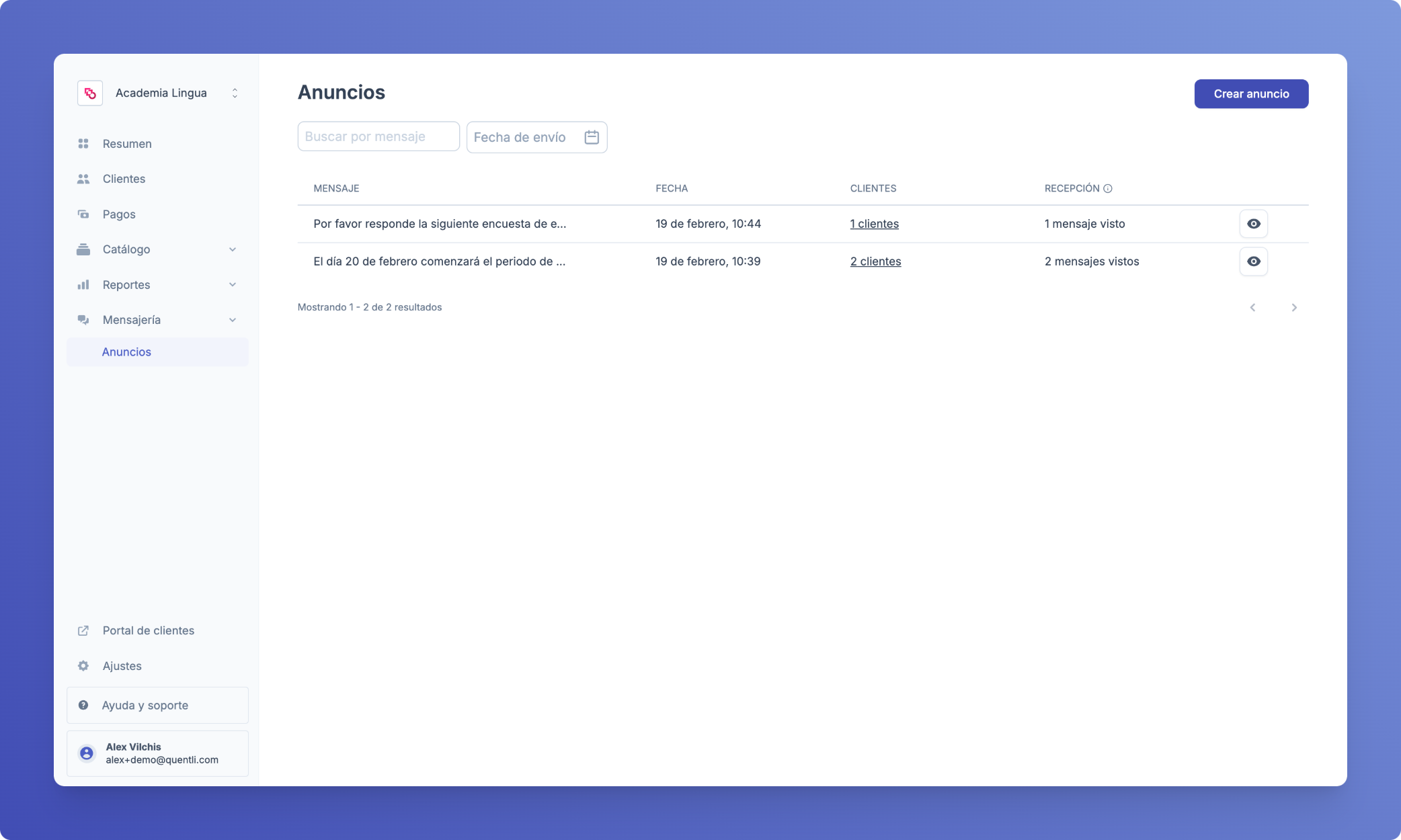Click the user avatar icon for Alex Vilchis
This screenshot has height=840, width=1401.
[x=87, y=753]
